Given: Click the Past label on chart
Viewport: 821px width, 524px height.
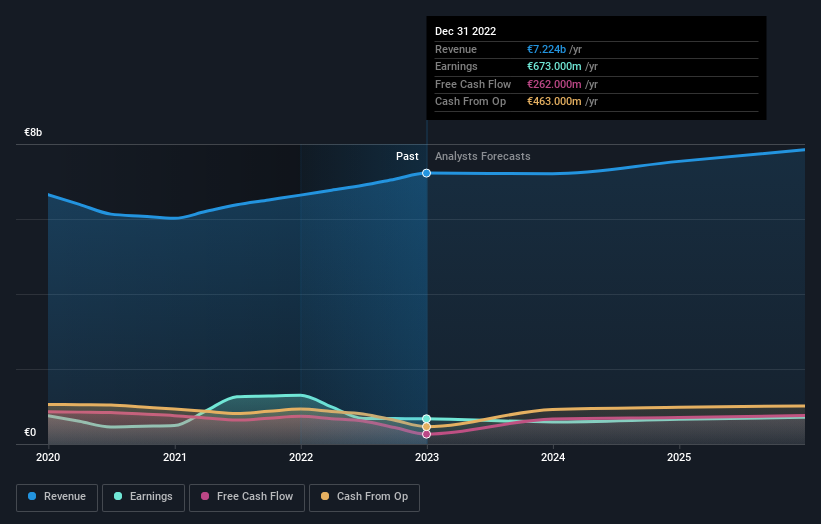Looking at the screenshot, I should pos(407,157).
